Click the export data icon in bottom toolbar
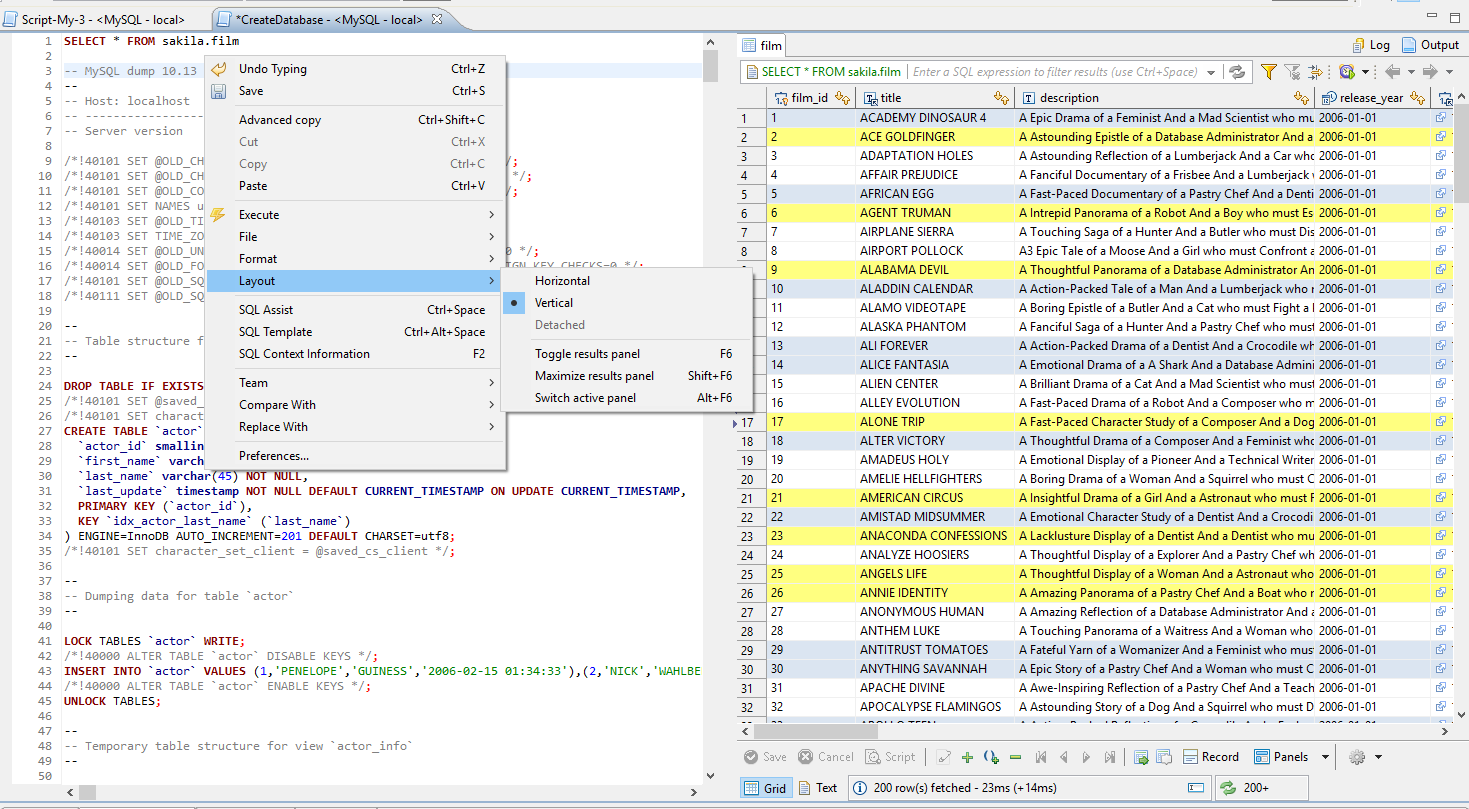Viewport: 1469px width, 809px height. (1141, 757)
